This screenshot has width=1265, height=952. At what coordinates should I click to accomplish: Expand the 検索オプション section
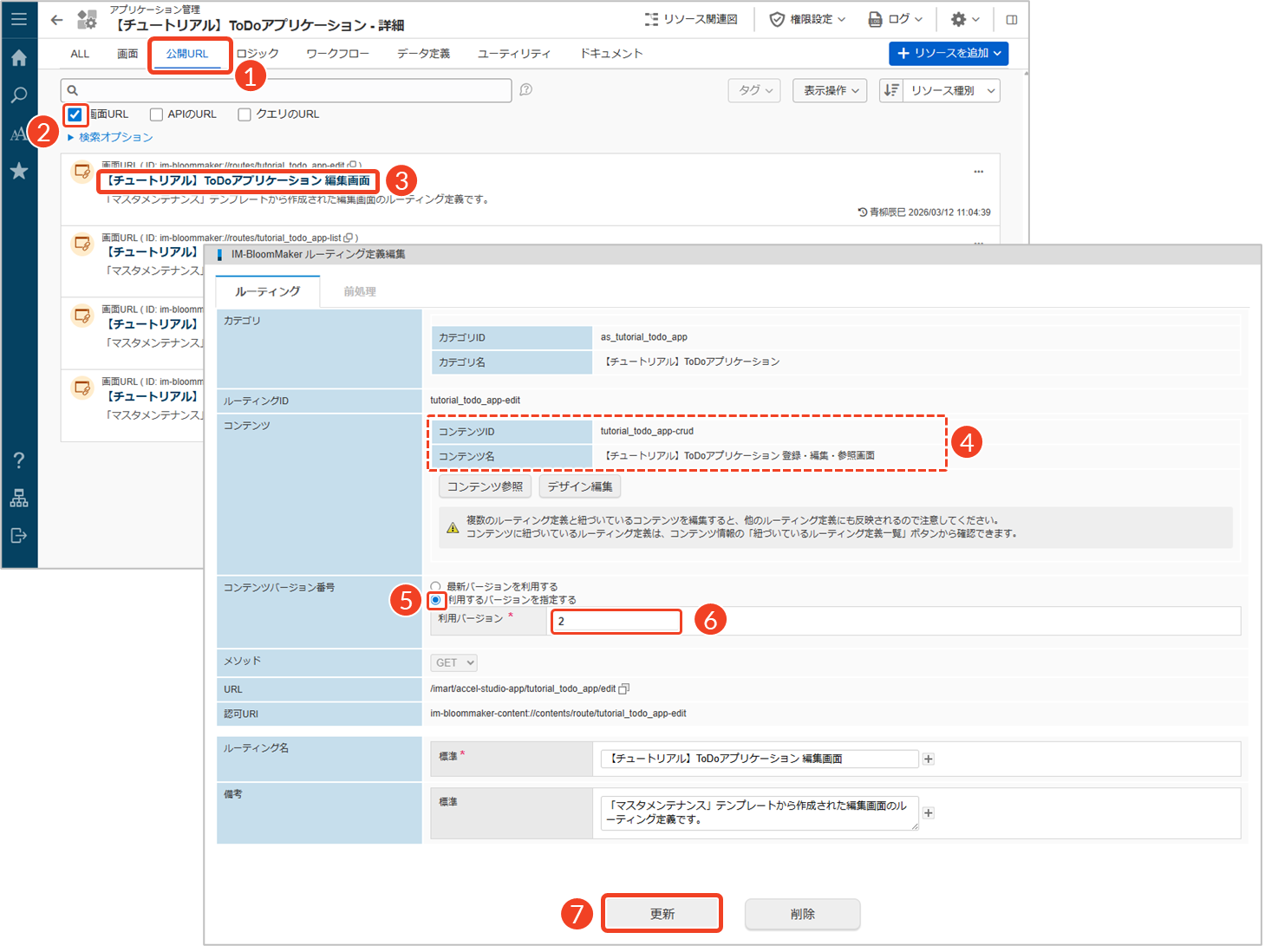110,137
